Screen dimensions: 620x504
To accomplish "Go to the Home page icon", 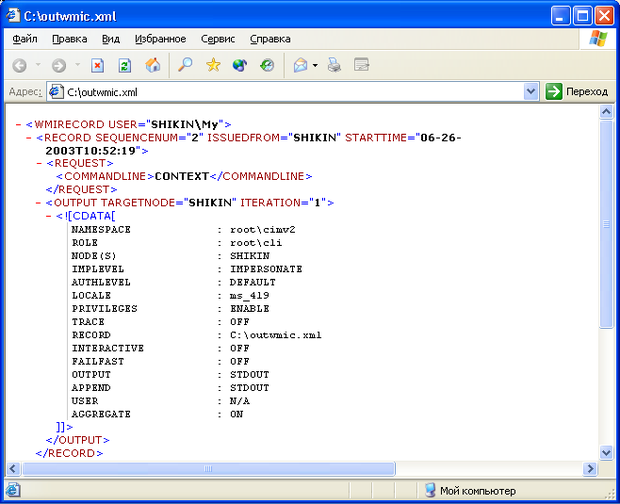I will click(153, 65).
